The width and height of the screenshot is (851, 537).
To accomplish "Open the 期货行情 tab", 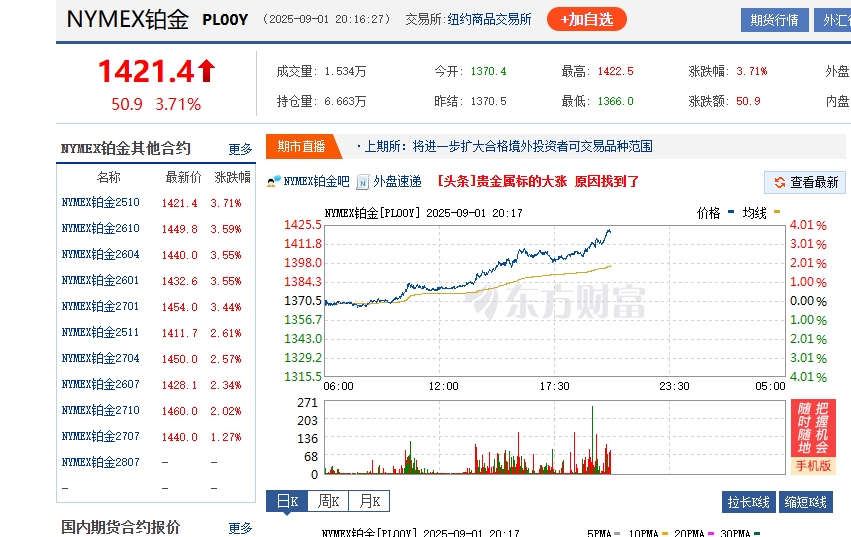I will (774, 20).
